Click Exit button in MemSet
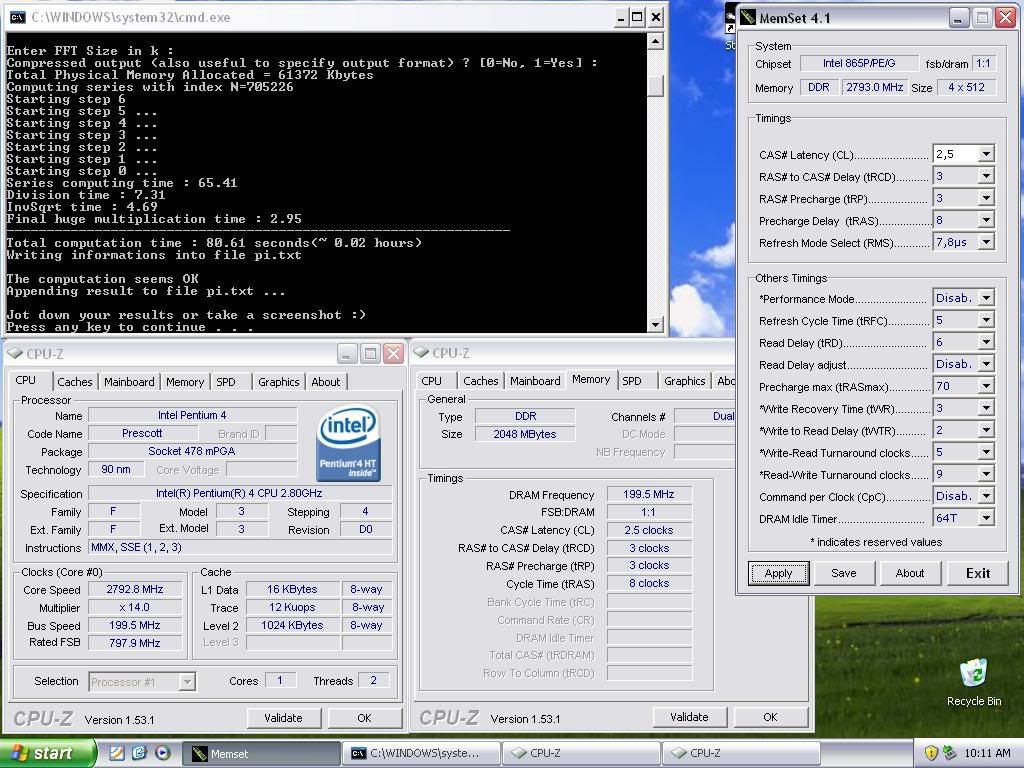 (x=978, y=573)
